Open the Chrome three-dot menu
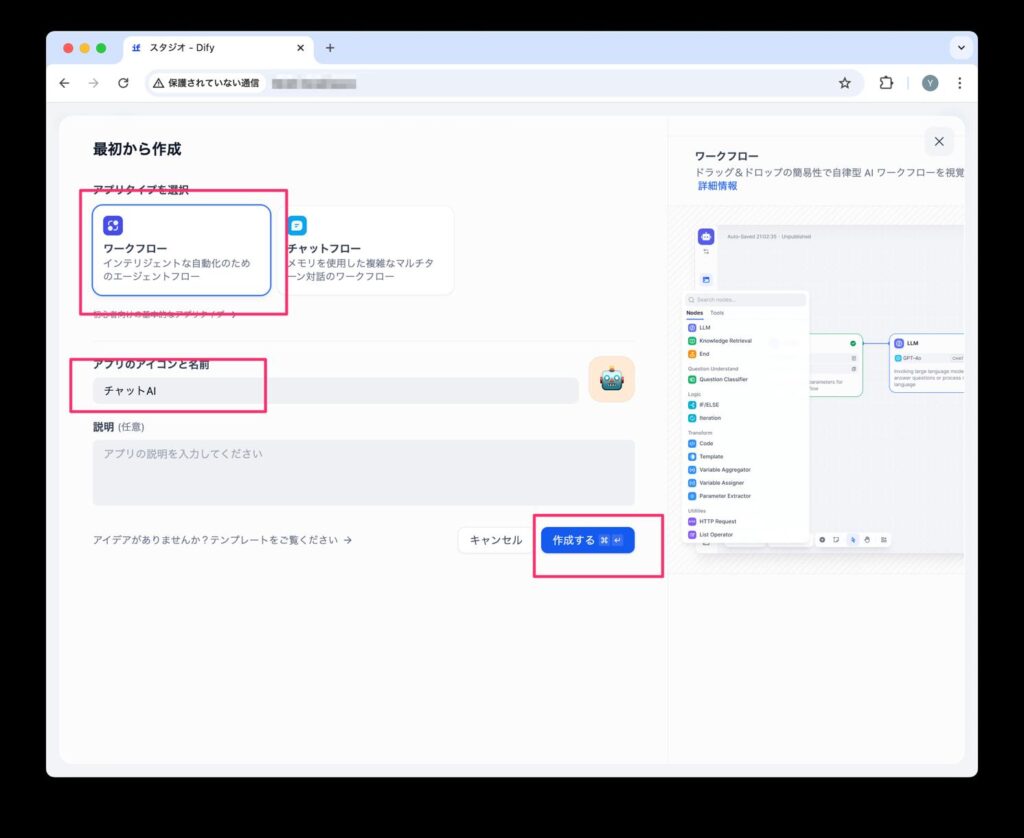The width and height of the screenshot is (1024, 838). pyautogui.click(x=960, y=83)
